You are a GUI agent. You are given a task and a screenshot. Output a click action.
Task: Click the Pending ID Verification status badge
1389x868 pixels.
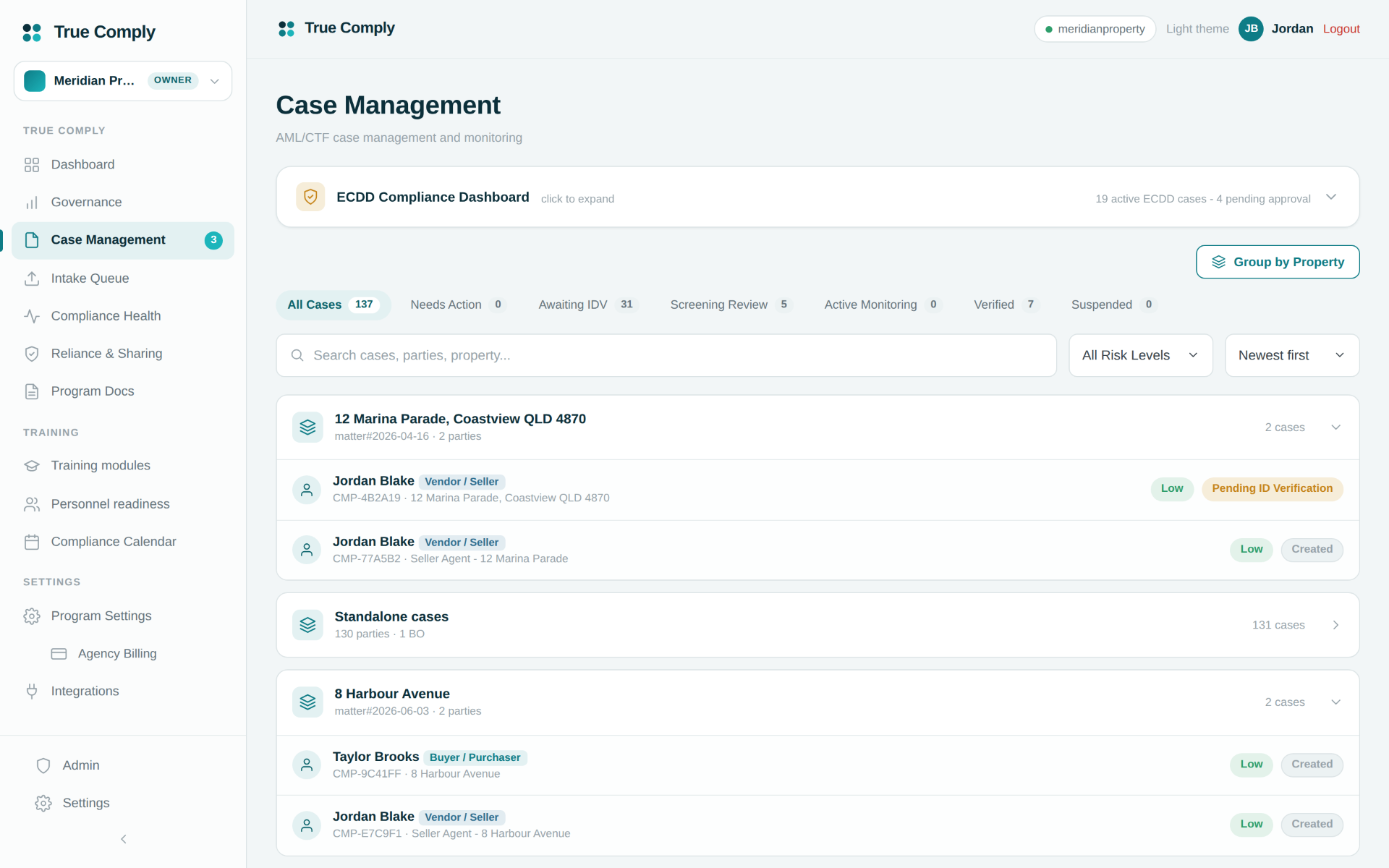[1272, 489]
